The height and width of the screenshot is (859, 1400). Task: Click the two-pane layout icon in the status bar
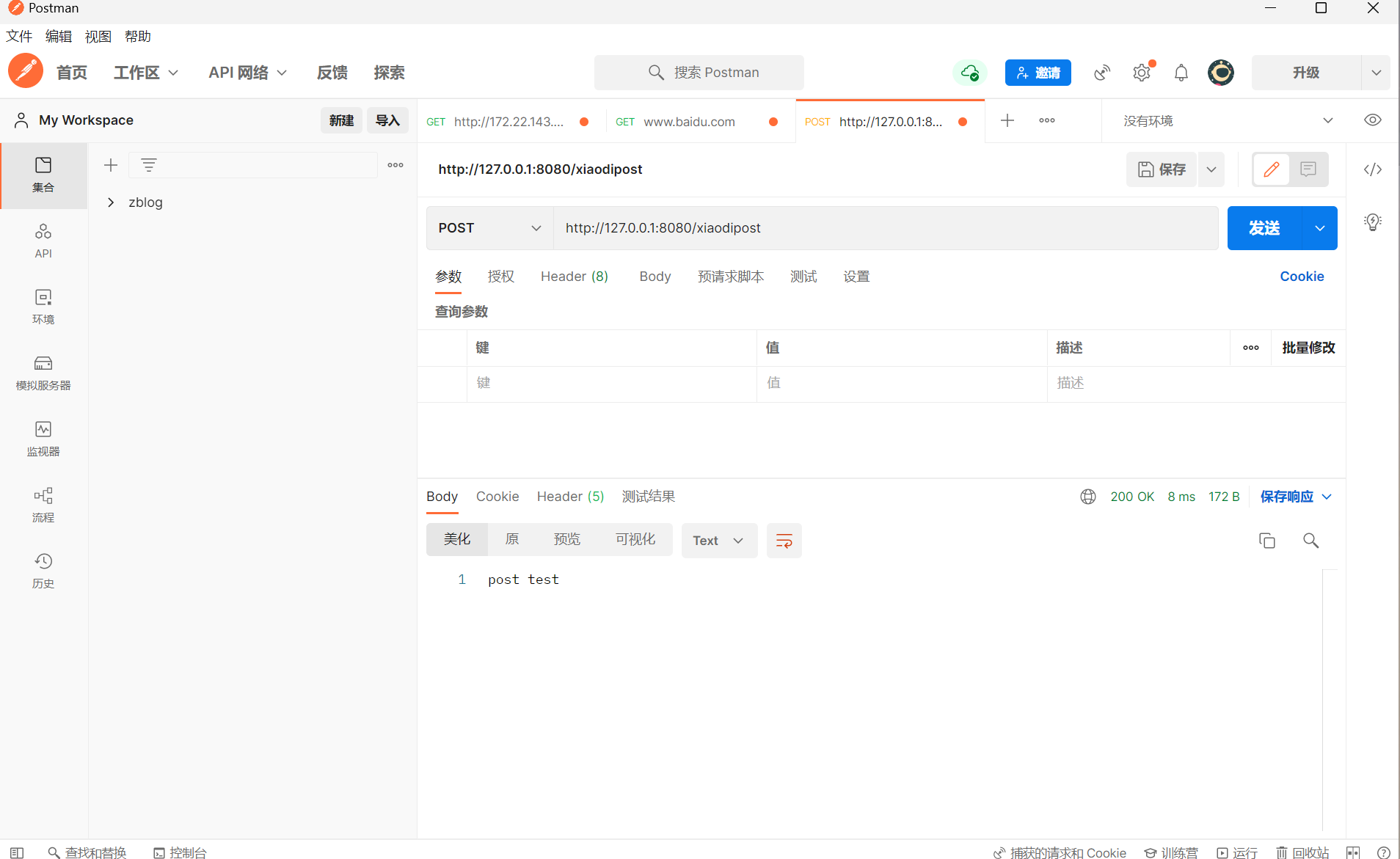point(1353,852)
